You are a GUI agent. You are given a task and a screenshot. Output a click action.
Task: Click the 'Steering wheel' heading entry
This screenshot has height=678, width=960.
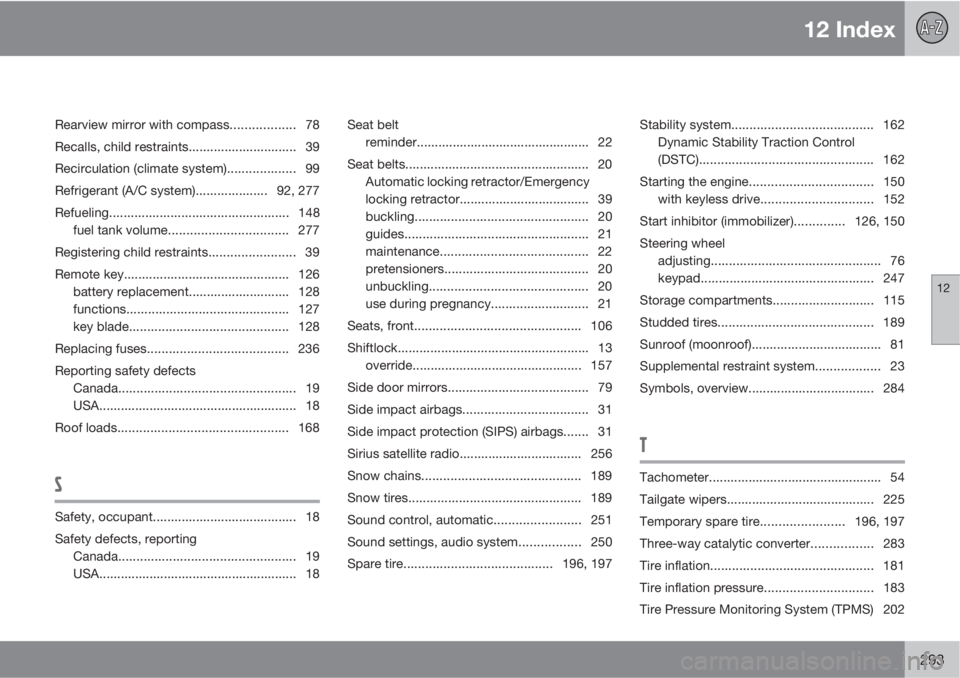pos(682,244)
